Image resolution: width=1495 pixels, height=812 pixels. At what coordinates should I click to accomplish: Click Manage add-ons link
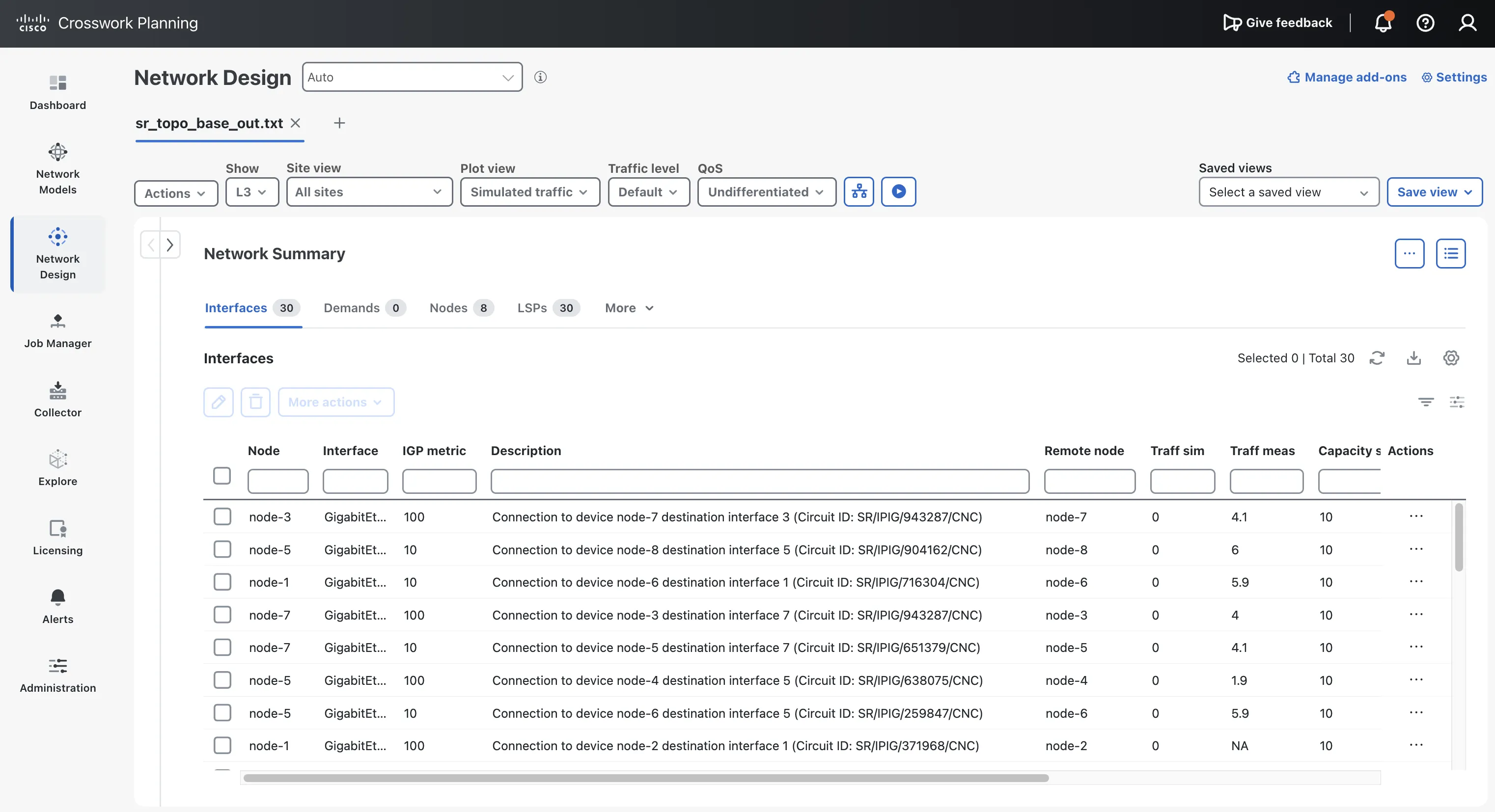1347,77
